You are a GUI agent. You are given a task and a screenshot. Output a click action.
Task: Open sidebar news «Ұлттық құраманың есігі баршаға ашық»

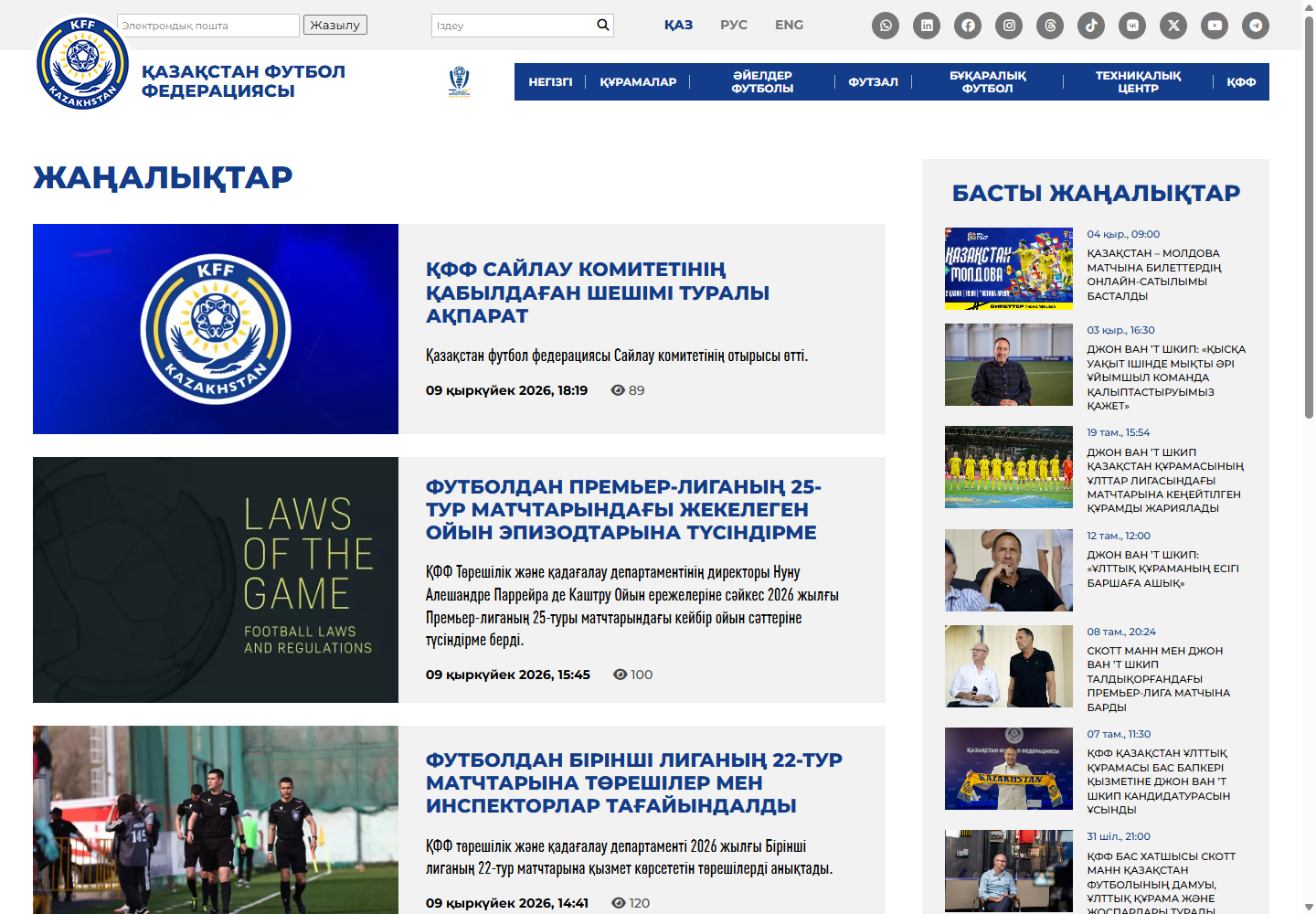point(1163,569)
